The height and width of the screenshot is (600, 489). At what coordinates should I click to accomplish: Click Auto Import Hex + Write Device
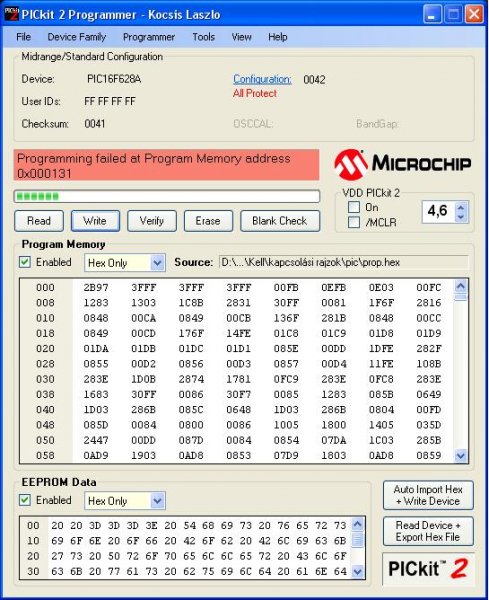(428, 495)
